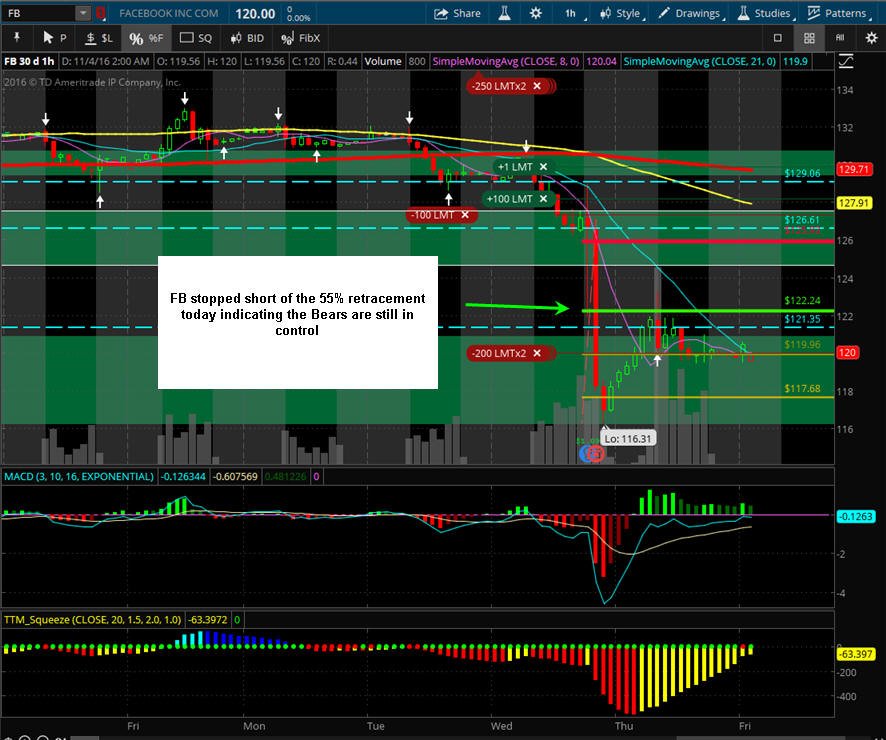The width and height of the screenshot is (886, 740).
Task: Expand the 1h timeframe dropdown
Action: 574,13
